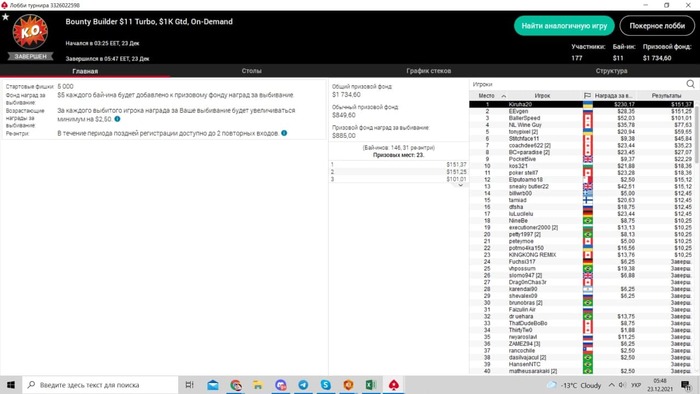Click the K.O. tournament logo
The image size is (700, 394).
point(30,32)
